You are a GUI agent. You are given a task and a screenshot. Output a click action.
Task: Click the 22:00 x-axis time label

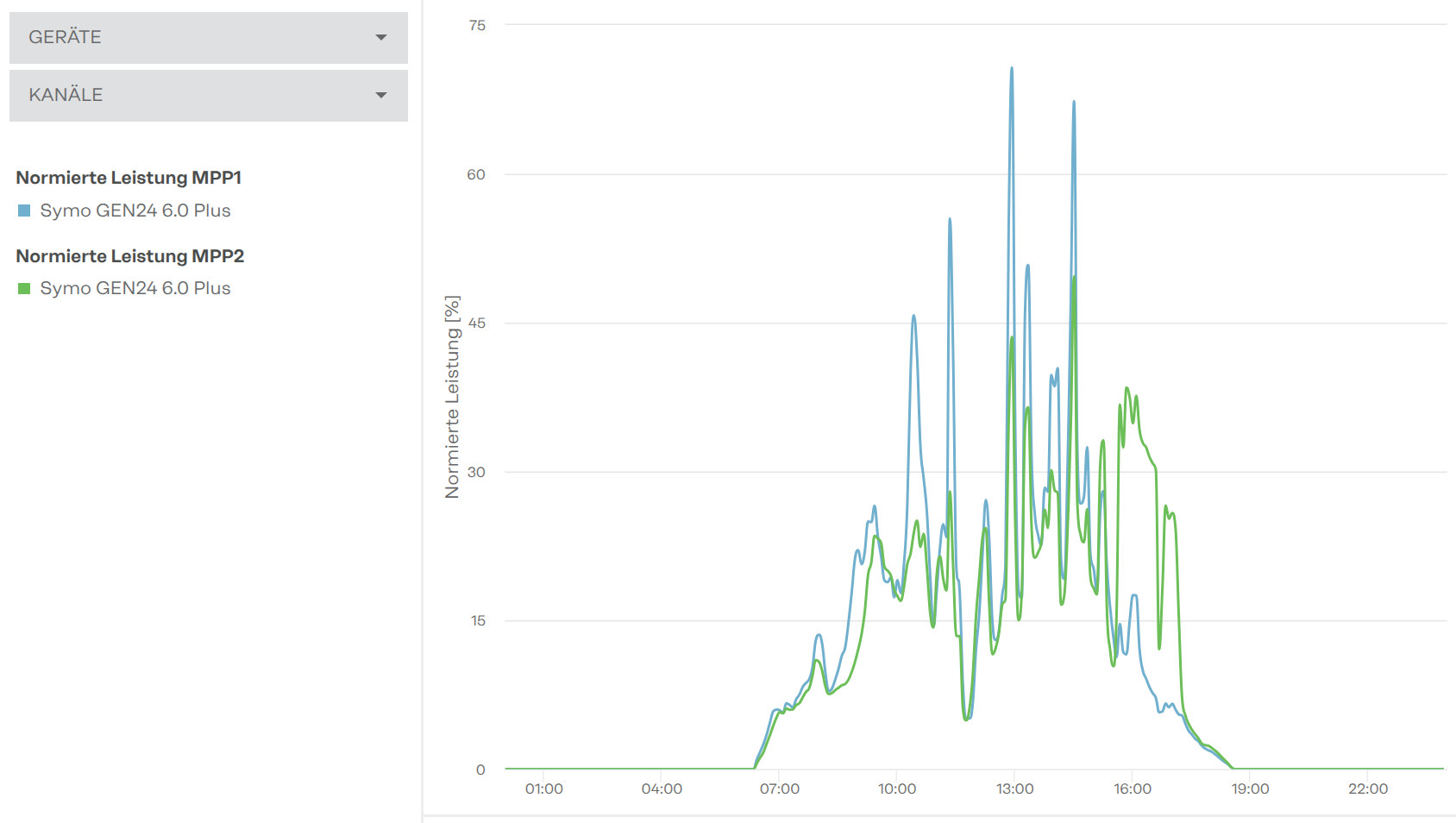click(1368, 788)
